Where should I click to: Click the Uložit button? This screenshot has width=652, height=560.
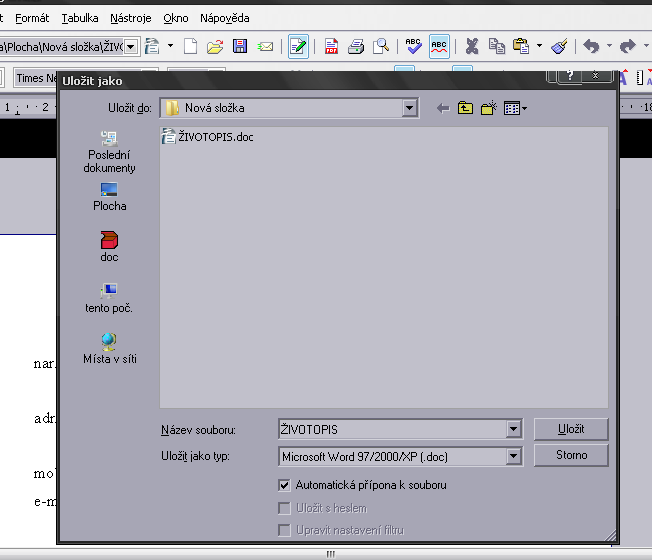[571, 429]
